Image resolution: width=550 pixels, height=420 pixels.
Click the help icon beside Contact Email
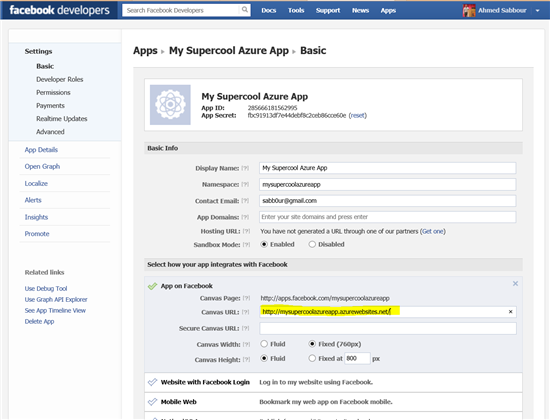(x=245, y=201)
